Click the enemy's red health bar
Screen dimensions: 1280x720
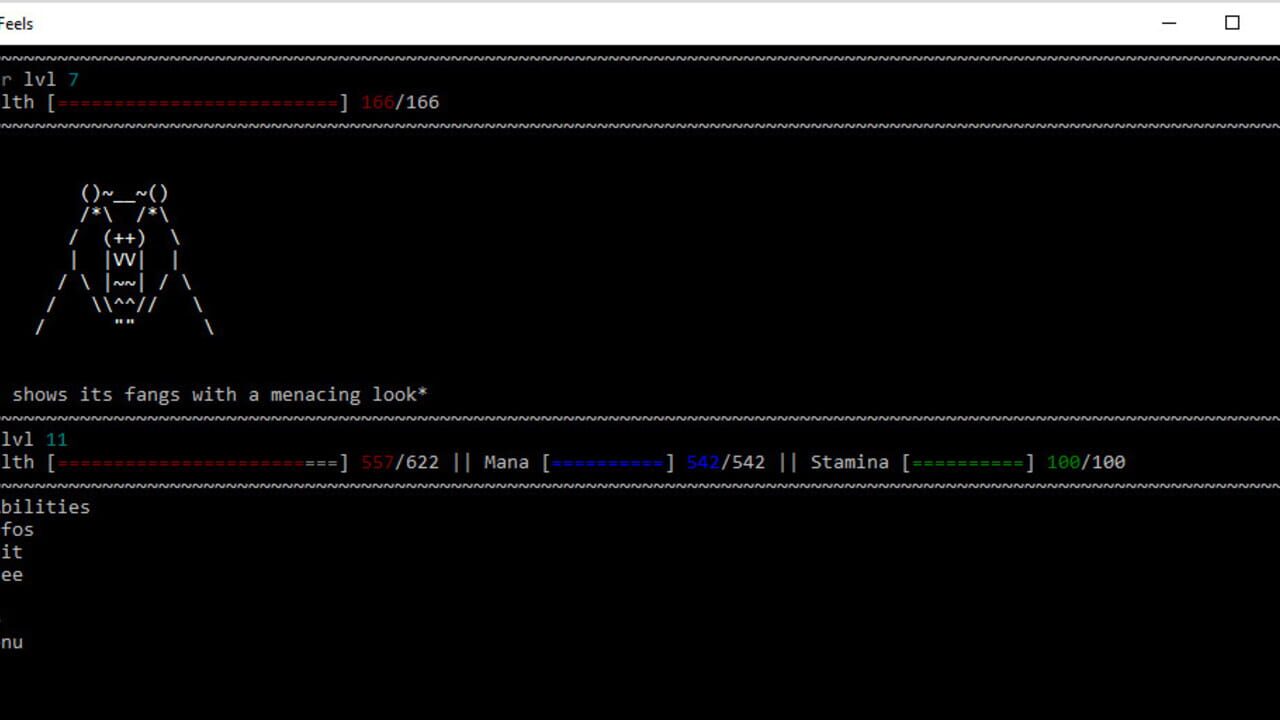[198, 102]
